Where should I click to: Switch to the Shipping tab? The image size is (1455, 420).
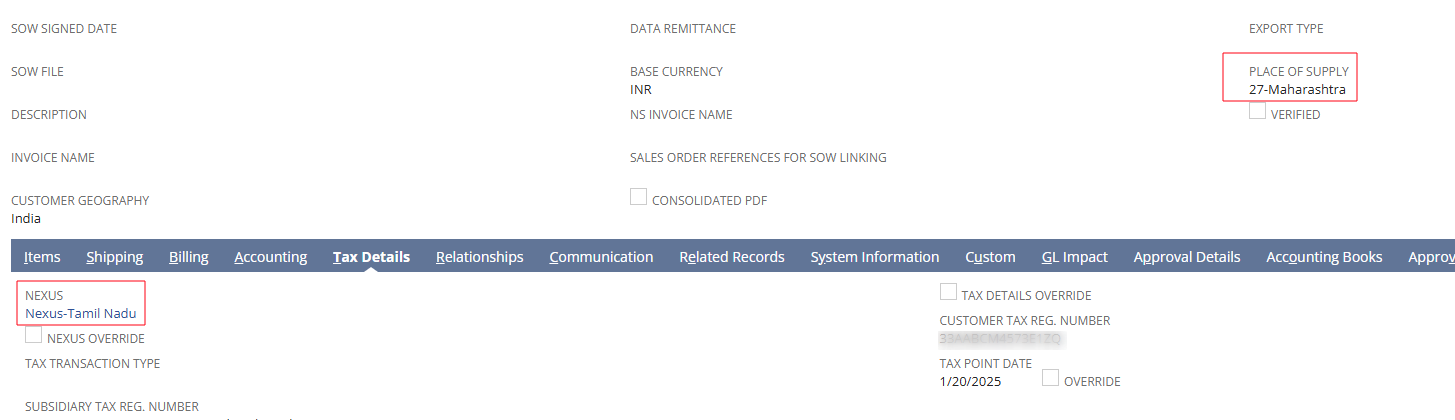[115, 257]
